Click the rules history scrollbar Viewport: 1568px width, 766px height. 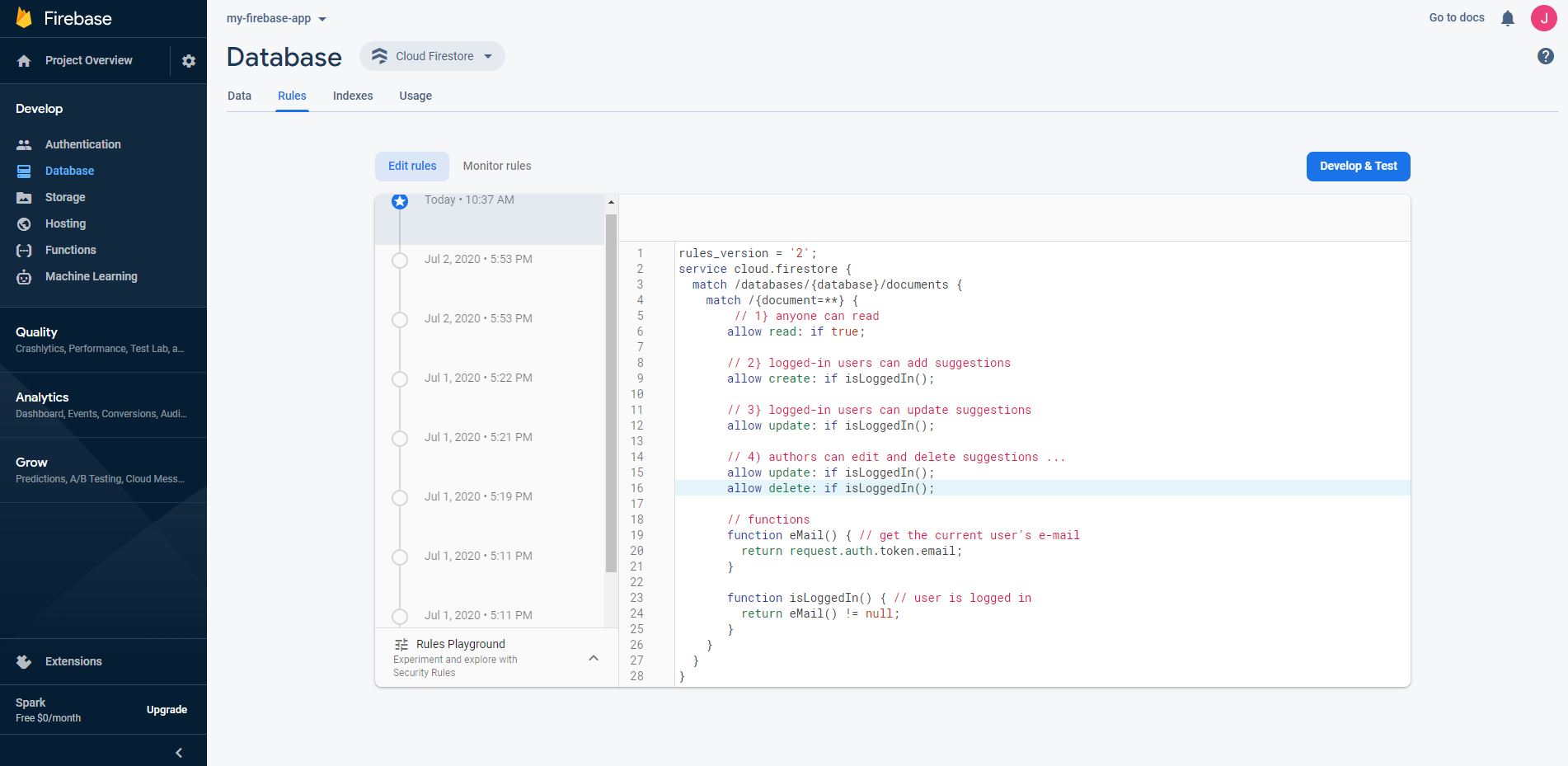pos(611,392)
